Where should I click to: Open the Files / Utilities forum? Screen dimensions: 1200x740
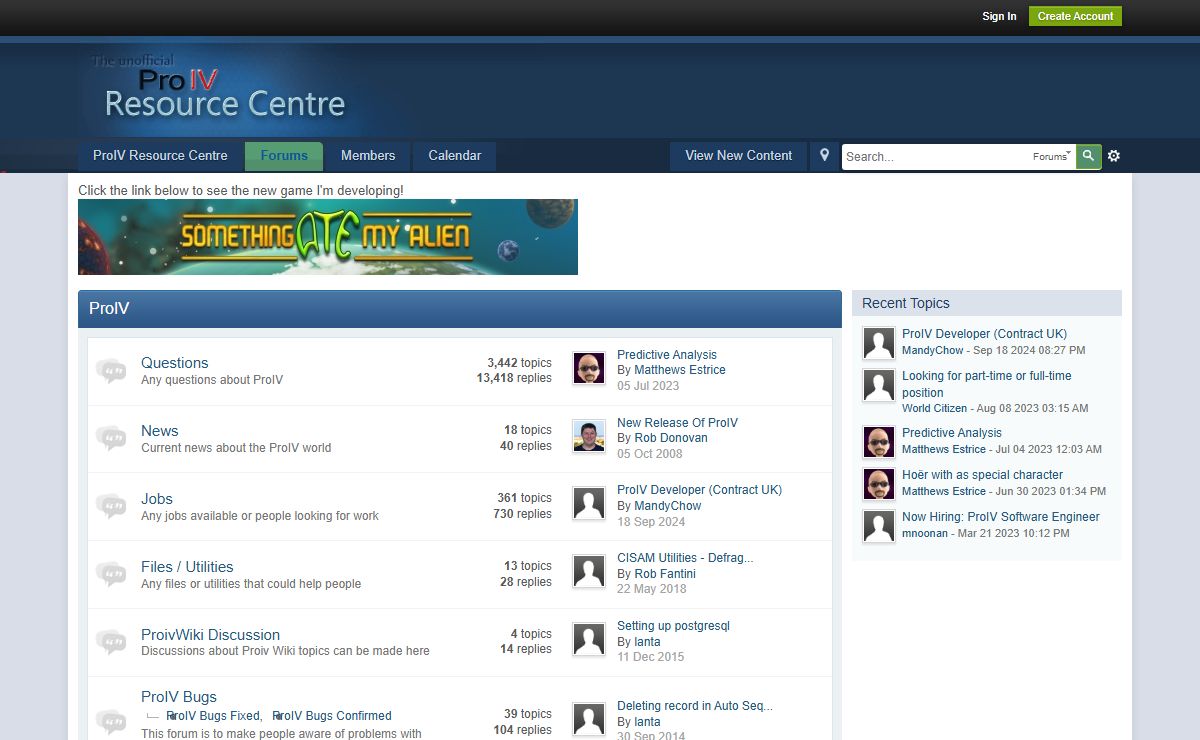coord(187,567)
